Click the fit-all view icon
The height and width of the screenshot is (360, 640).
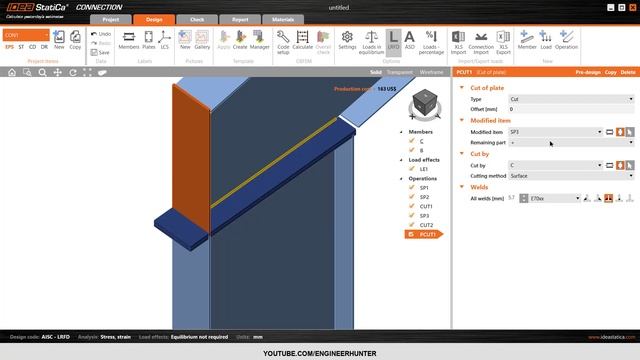87,72
